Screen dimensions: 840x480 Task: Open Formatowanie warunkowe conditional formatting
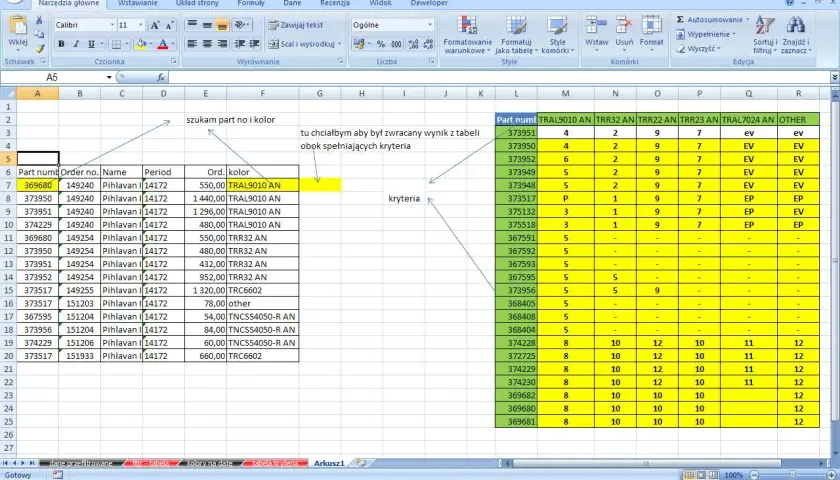(467, 35)
